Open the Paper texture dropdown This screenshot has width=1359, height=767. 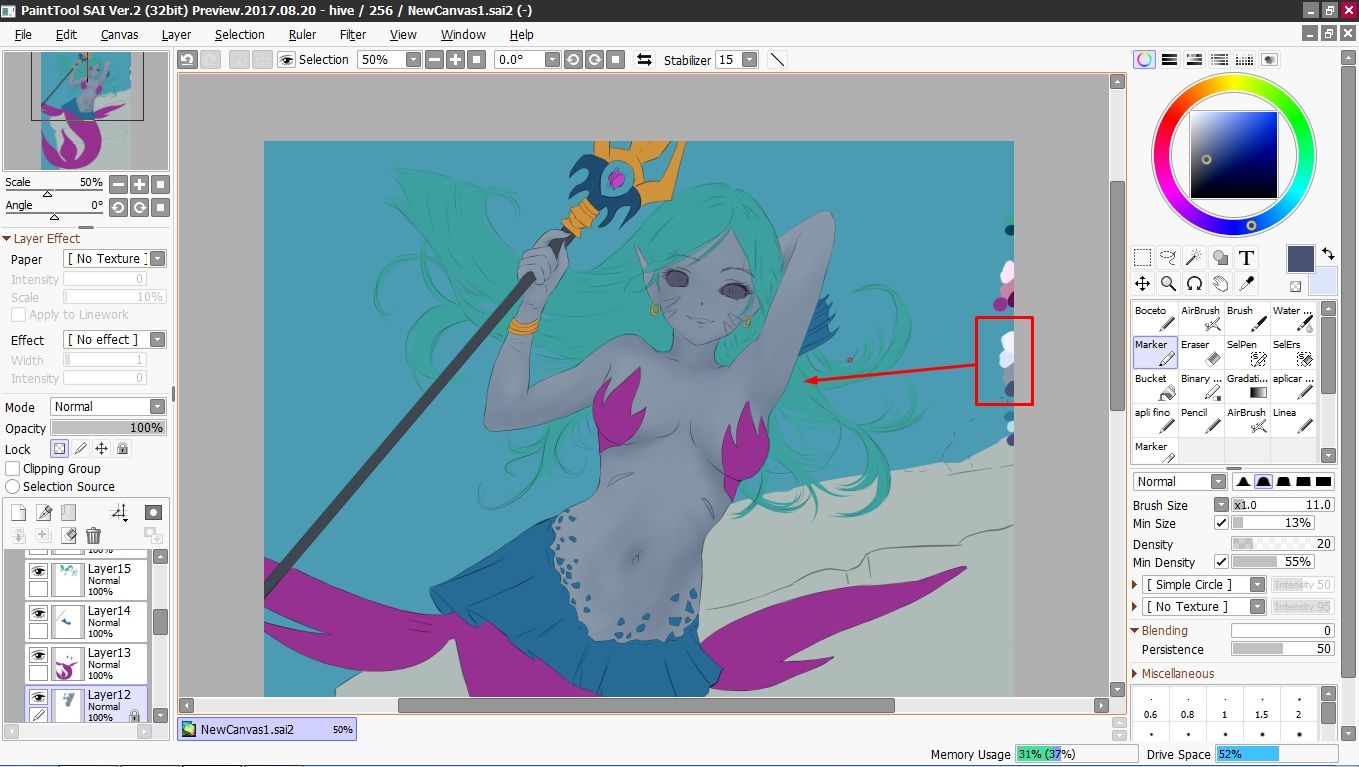[x=157, y=259]
